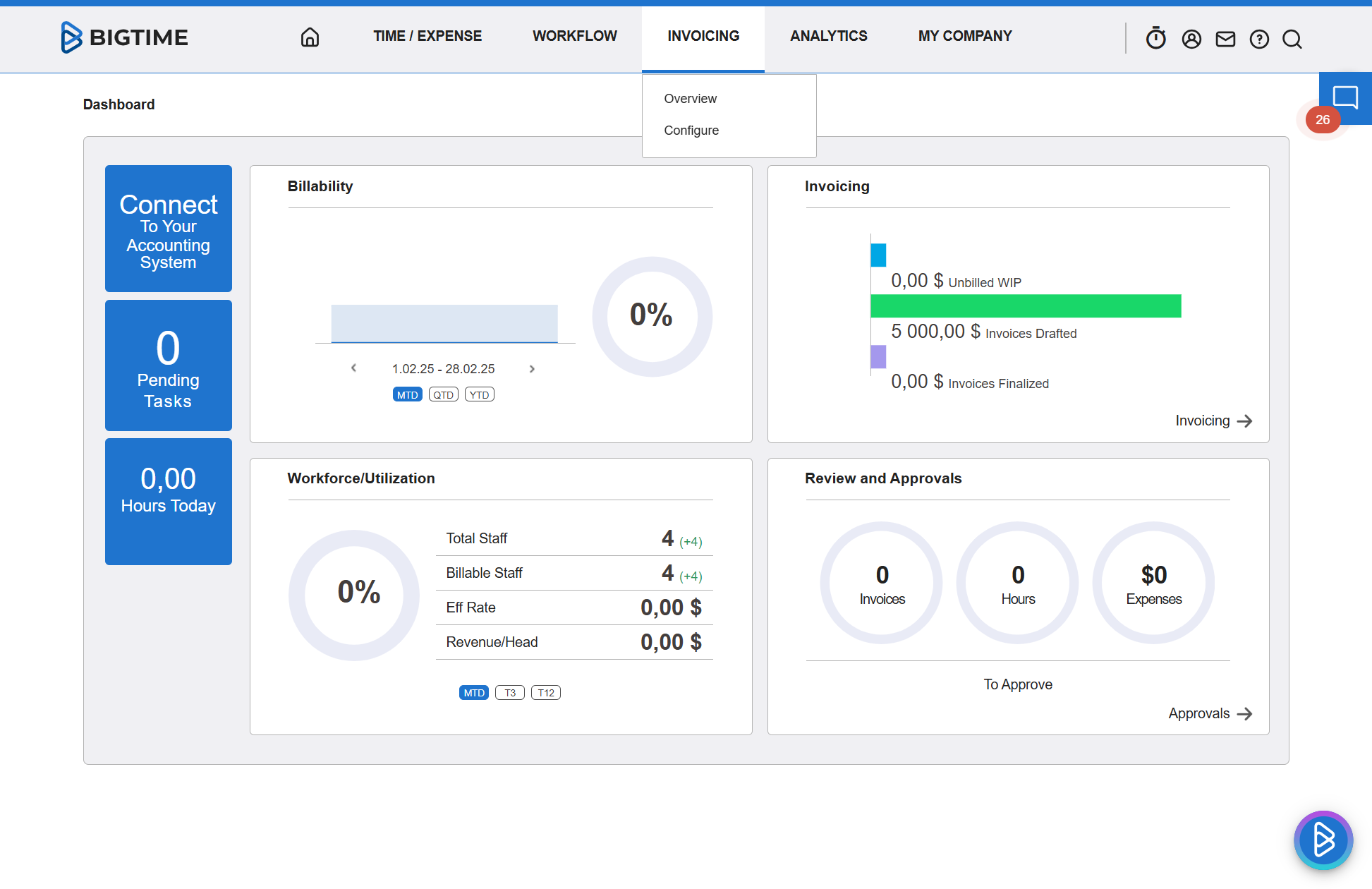Viewport: 1372px width, 889px height.
Task: Click the Eff Rate row
Action: coord(574,607)
